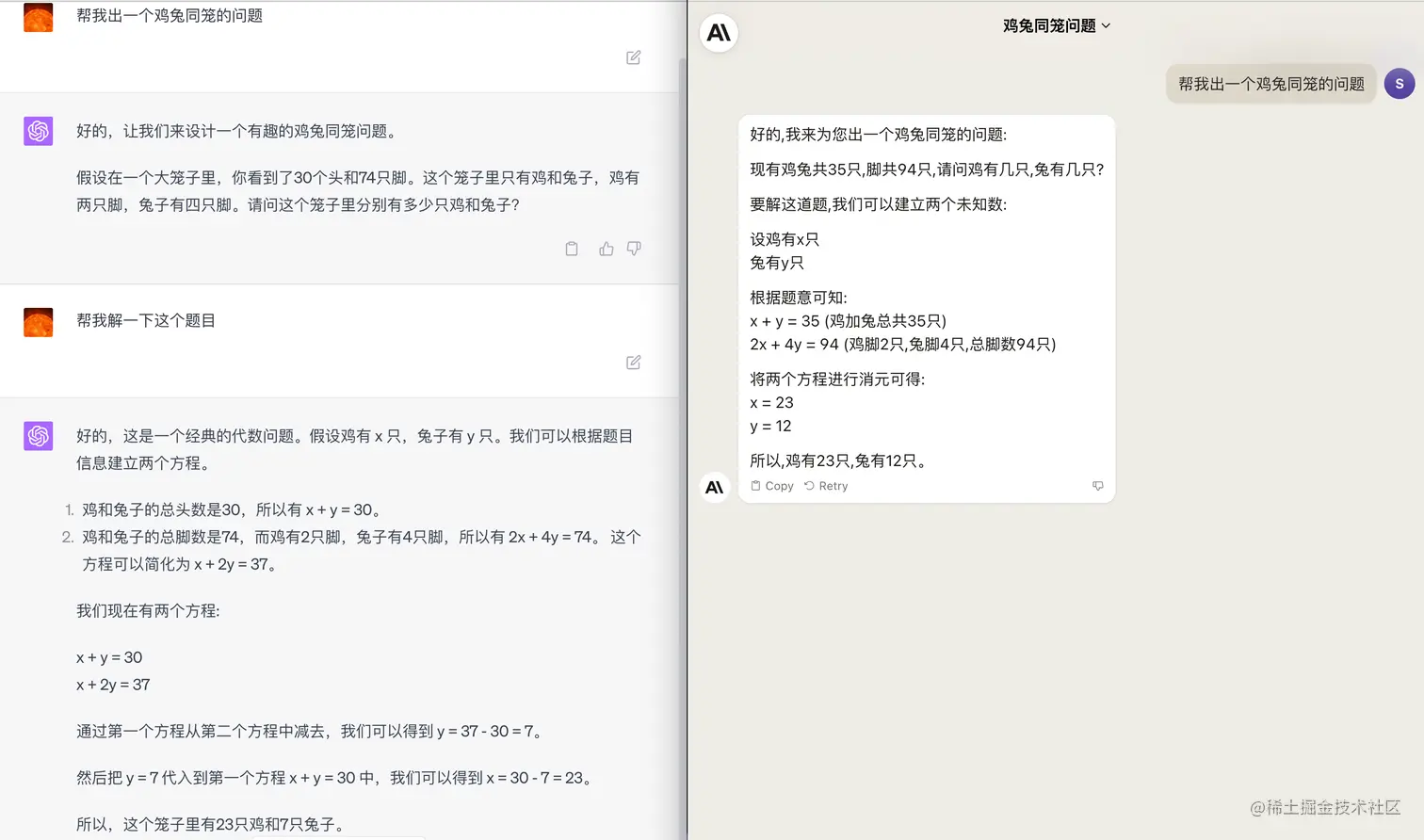This screenshot has width=1424, height=840.
Task: Click the text 所以，这个笼子里有23只鸡和7只兔子。
Action: [x=212, y=825]
